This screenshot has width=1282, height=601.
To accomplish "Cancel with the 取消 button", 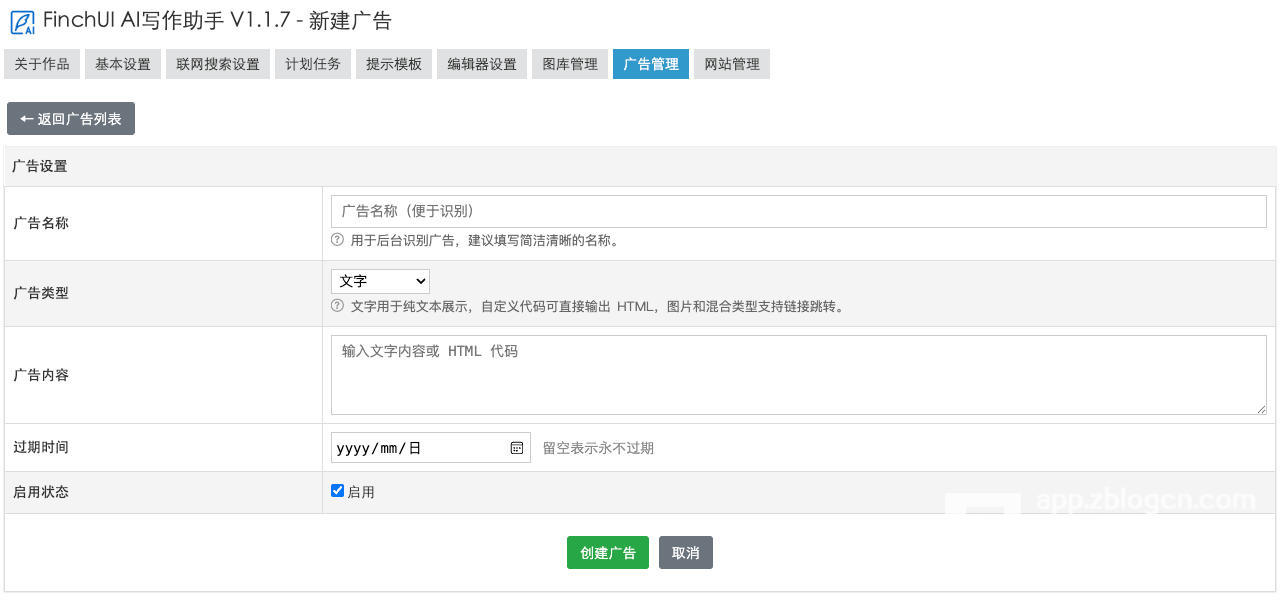I will (686, 553).
